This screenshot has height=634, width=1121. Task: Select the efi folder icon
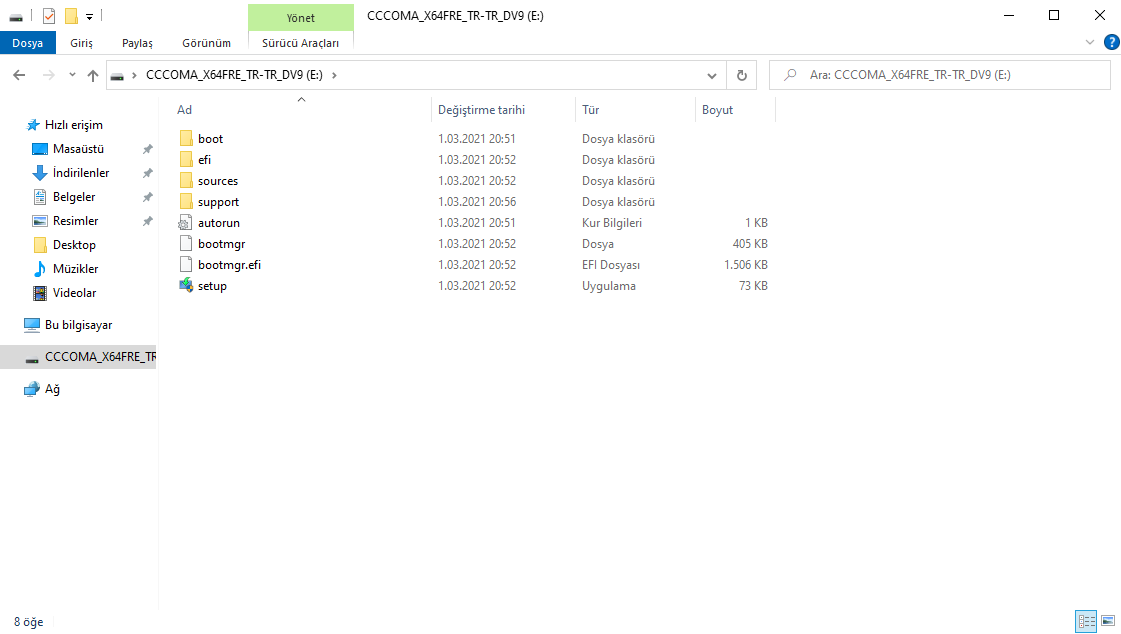click(x=186, y=159)
